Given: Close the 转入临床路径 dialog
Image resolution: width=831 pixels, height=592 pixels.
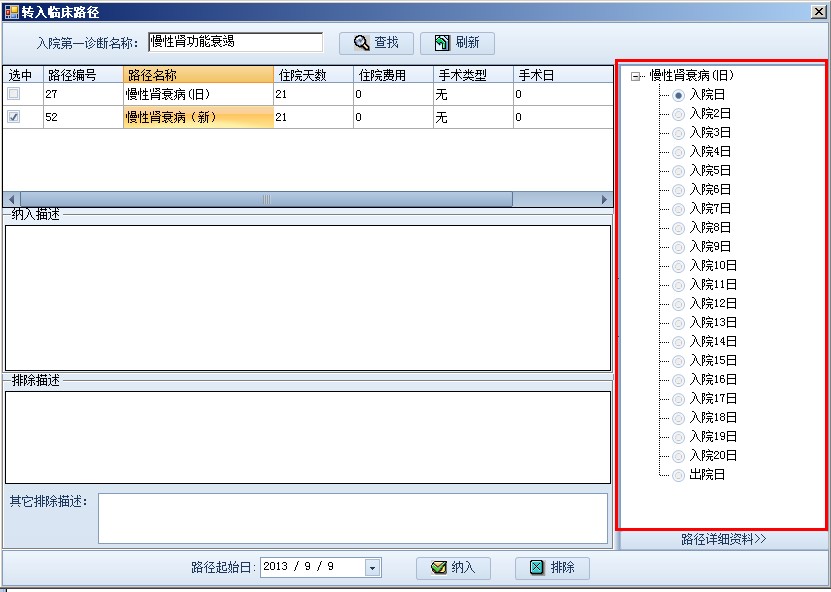Looking at the screenshot, I should [x=819, y=12].
